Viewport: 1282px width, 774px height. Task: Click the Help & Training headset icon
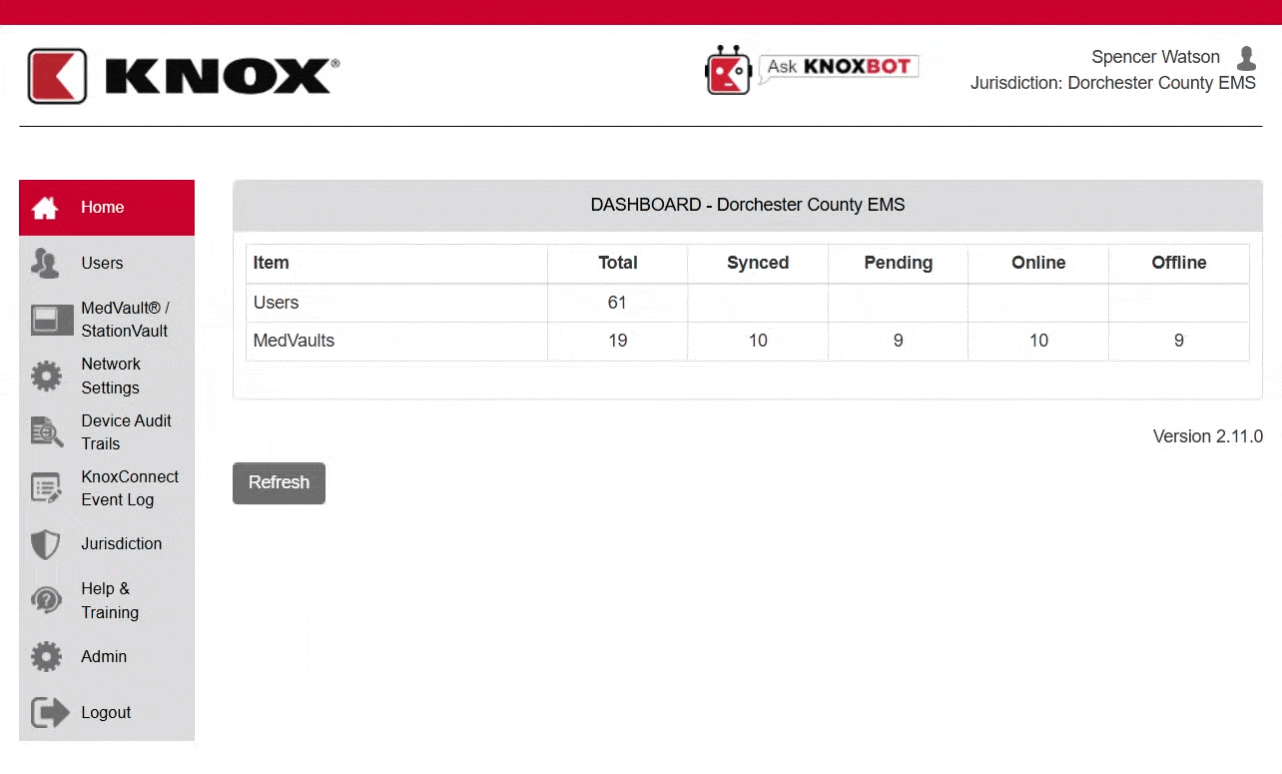point(46,600)
